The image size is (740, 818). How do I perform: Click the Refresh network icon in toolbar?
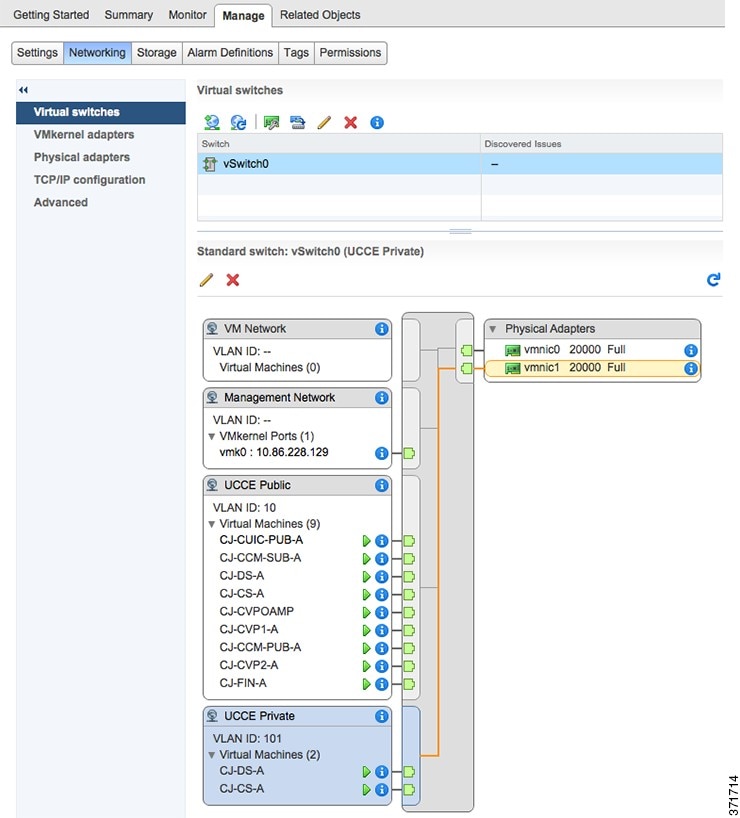pyautogui.click(x=238, y=123)
